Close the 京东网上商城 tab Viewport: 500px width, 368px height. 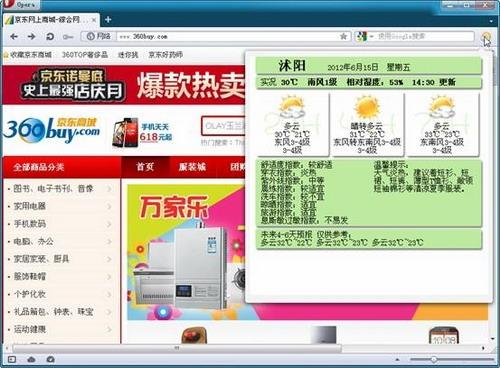[x=94, y=20]
